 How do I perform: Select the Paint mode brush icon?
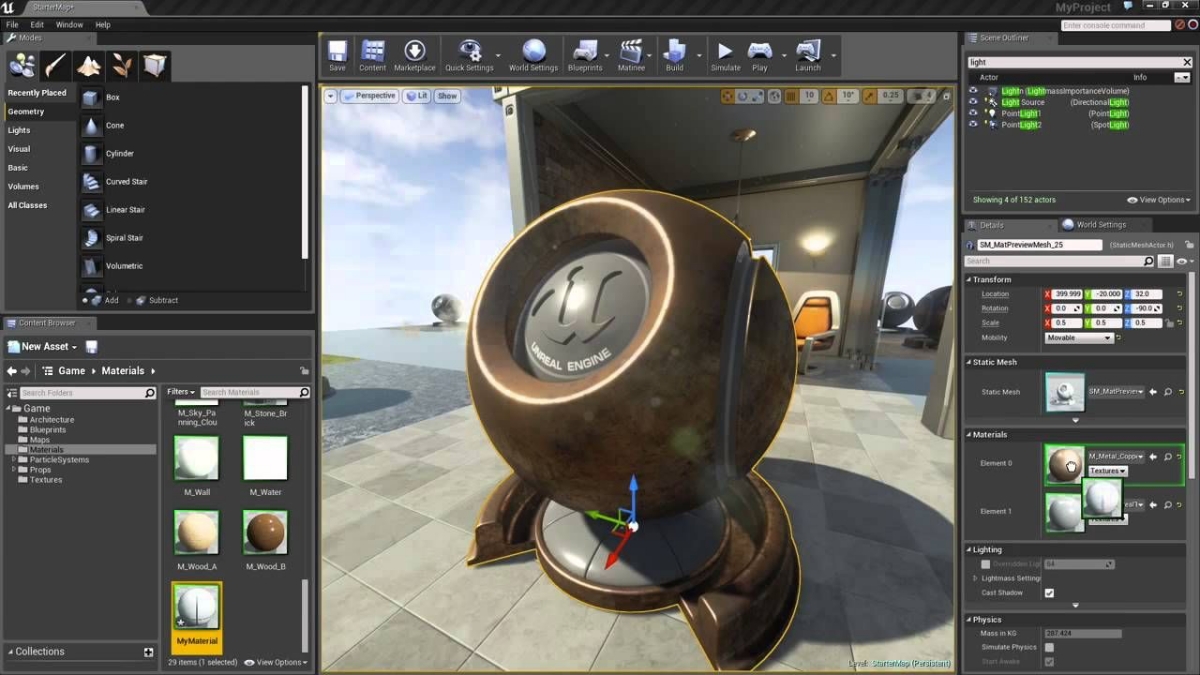coord(55,66)
